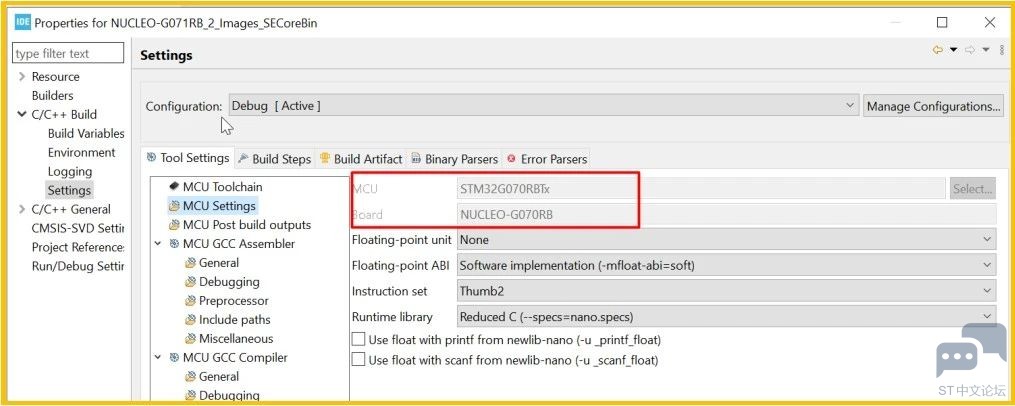Click the assembler General option icon
This screenshot has height=406, width=1015.
[x=190, y=263]
